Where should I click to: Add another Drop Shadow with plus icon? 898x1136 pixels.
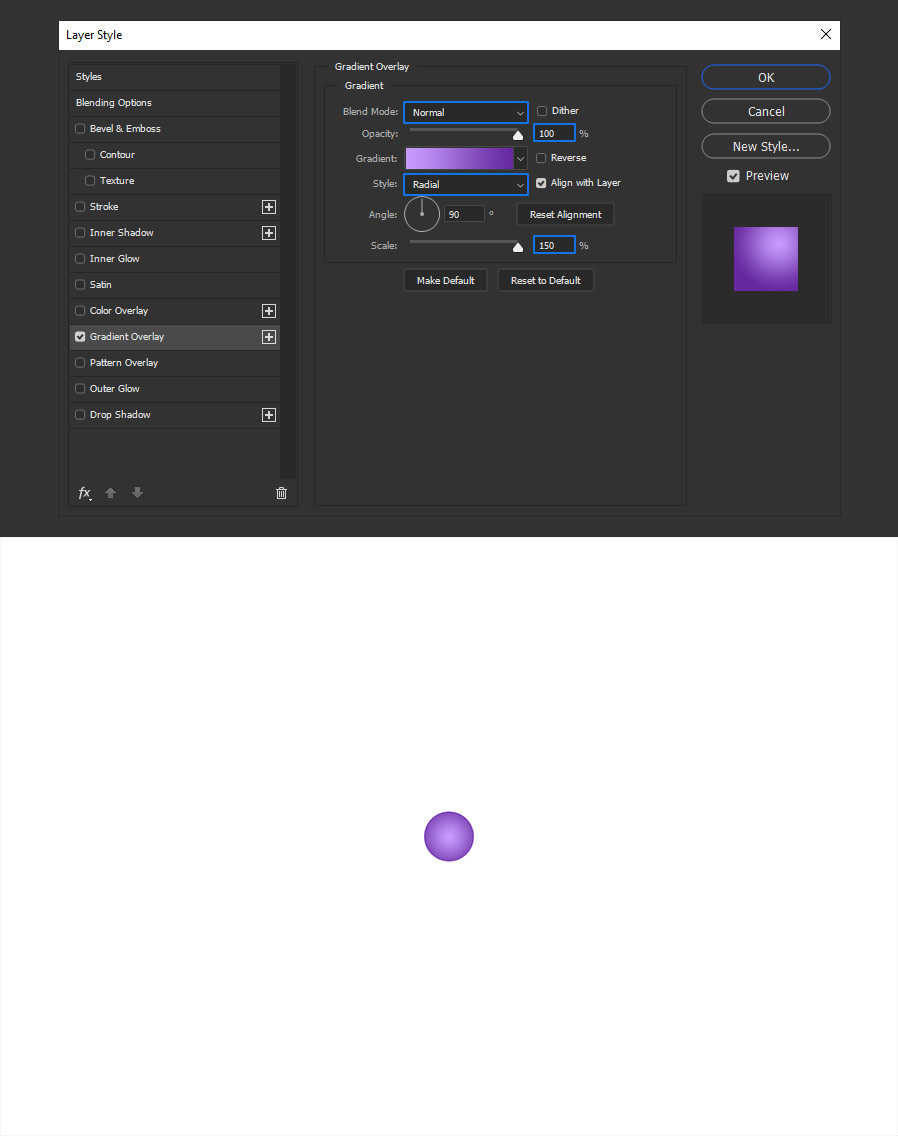269,415
